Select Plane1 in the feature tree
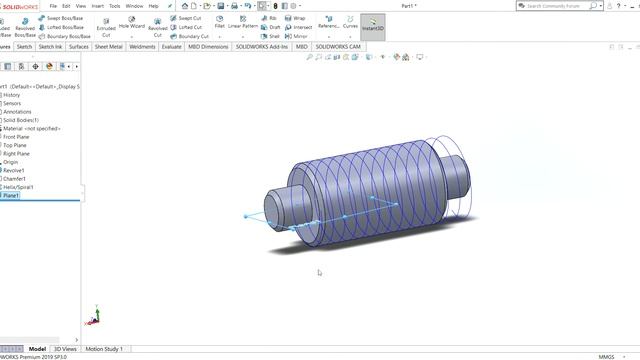The image size is (640, 360). click(x=11, y=196)
